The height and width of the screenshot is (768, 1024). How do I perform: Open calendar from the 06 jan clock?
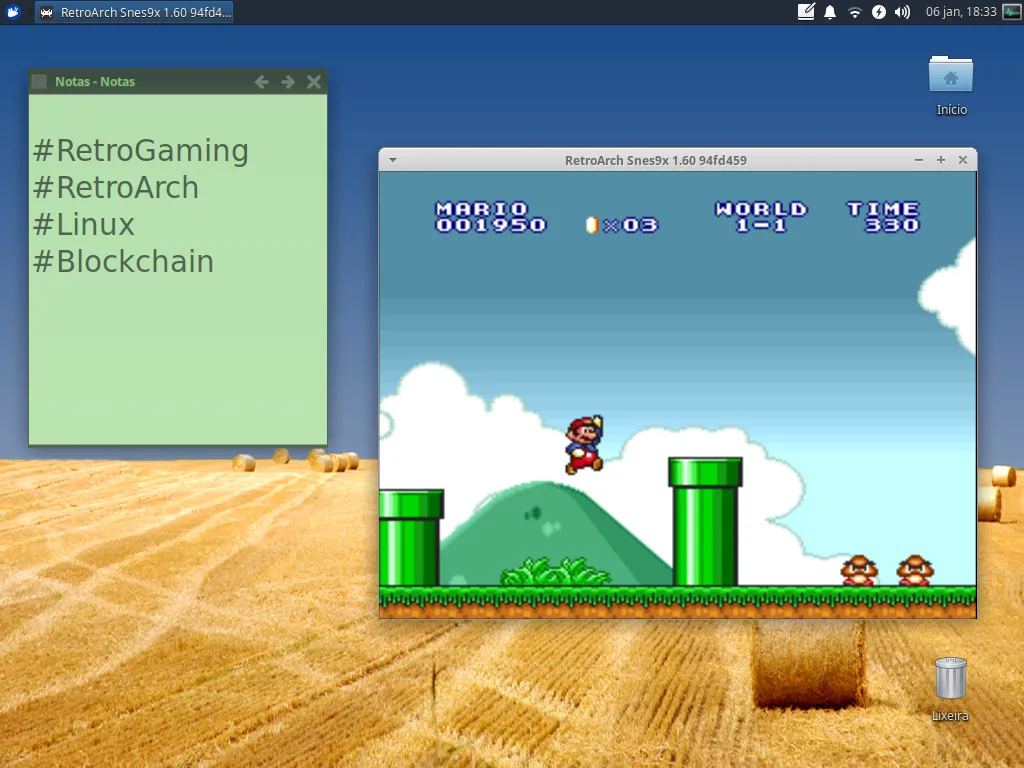[961, 12]
